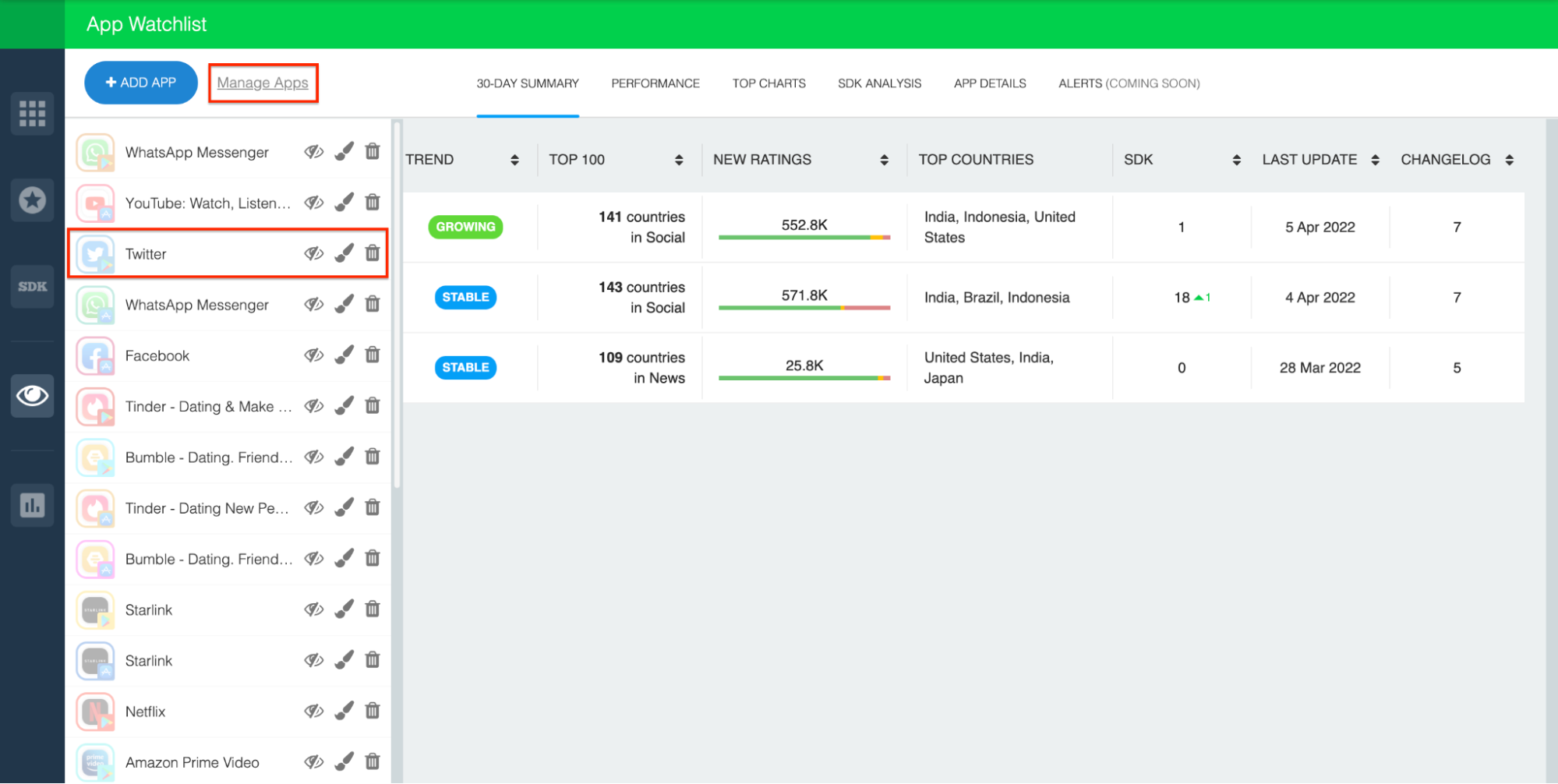Delete Tinder - Dating & Make via trash icon
1558x784 pixels.
coord(373,406)
